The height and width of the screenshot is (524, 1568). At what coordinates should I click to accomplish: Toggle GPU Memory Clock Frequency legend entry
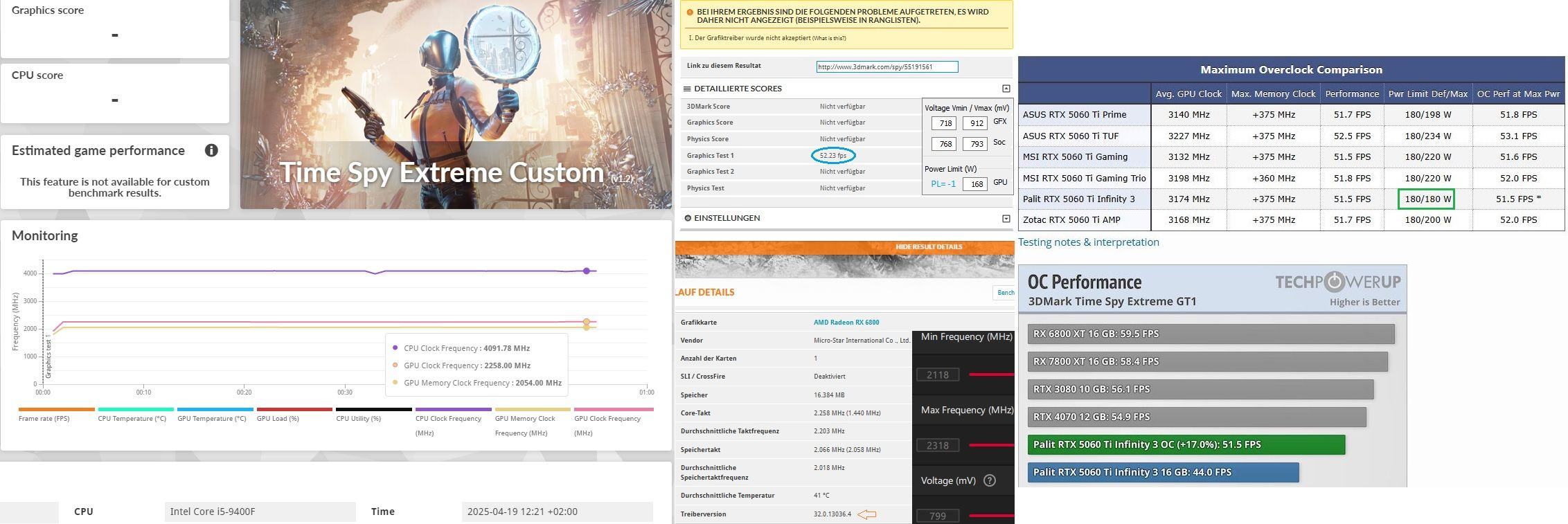coord(533,422)
